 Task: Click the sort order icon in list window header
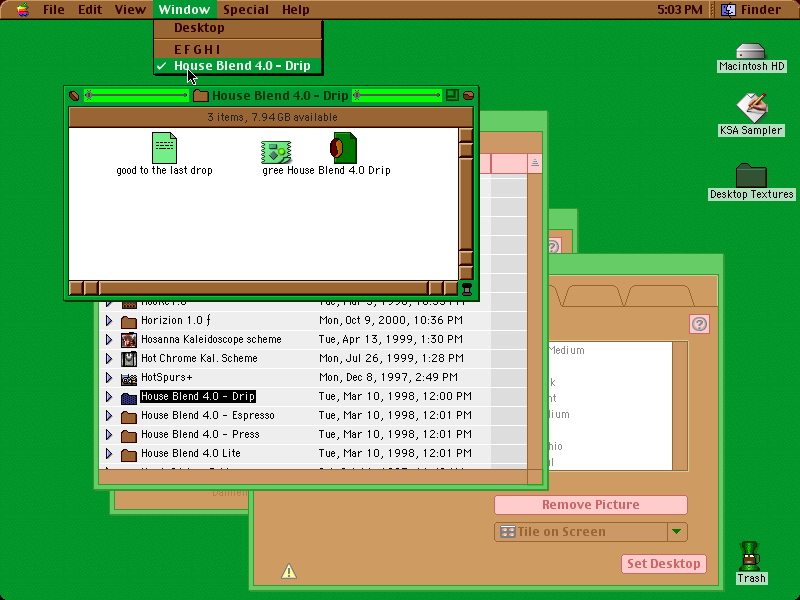(535, 163)
